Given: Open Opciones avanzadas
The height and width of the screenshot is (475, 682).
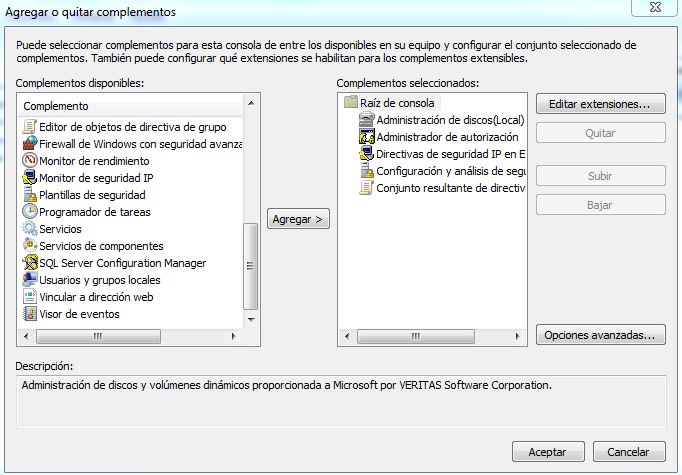Looking at the screenshot, I should click(601, 335).
